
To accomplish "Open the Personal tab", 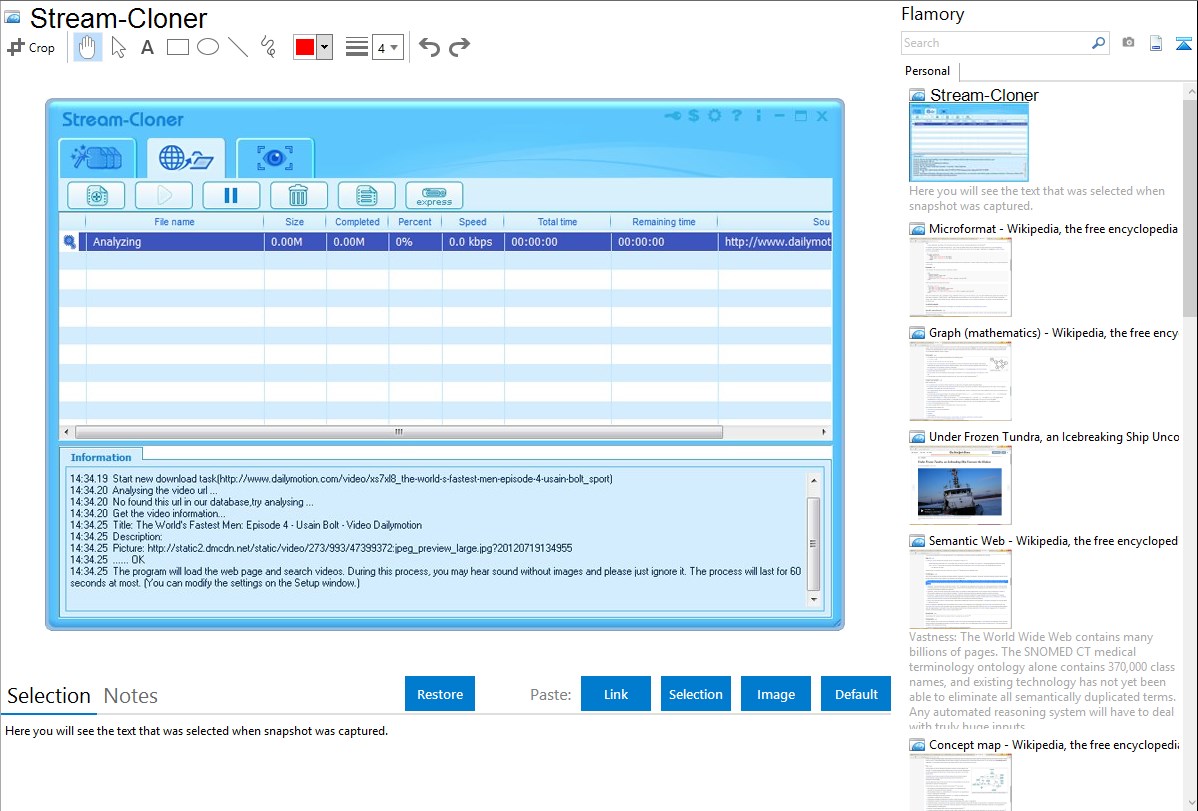I will tap(928, 71).
